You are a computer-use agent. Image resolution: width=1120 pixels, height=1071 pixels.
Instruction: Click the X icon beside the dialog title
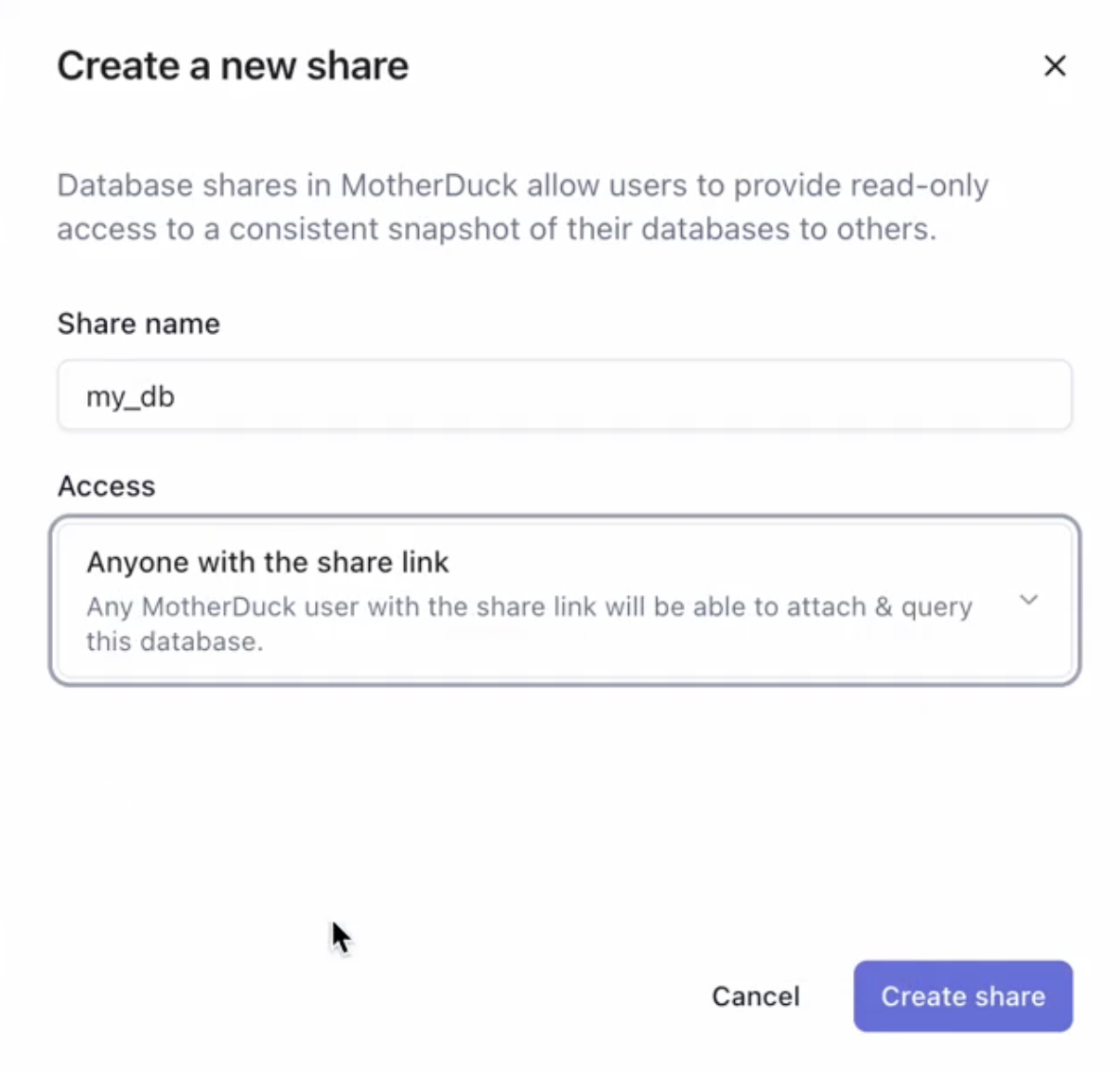(1055, 65)
